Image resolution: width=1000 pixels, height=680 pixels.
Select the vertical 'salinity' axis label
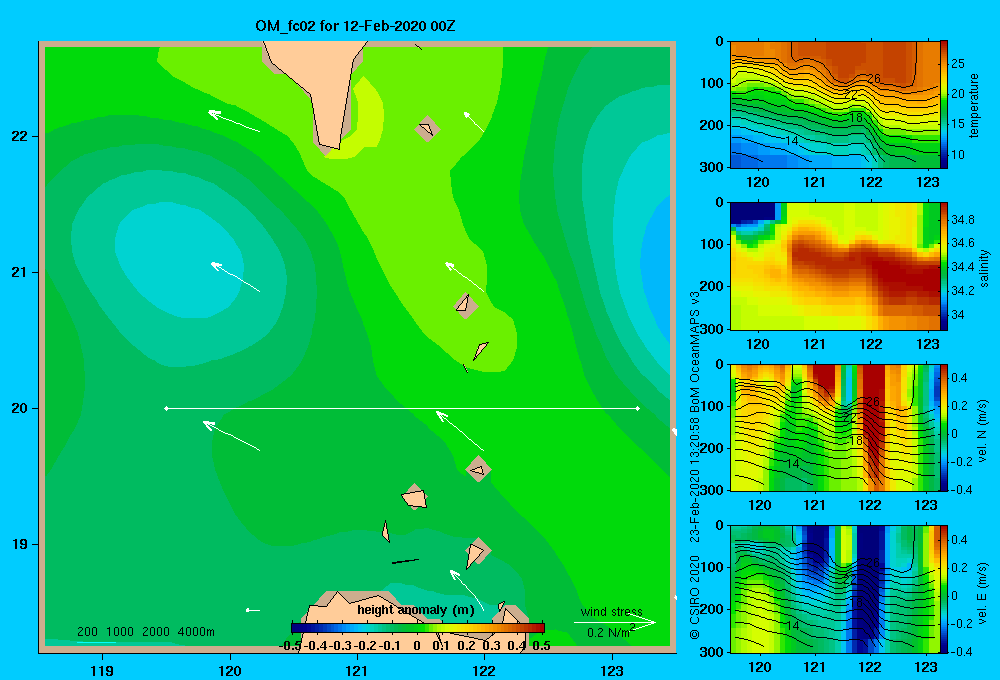pos(984,268)
